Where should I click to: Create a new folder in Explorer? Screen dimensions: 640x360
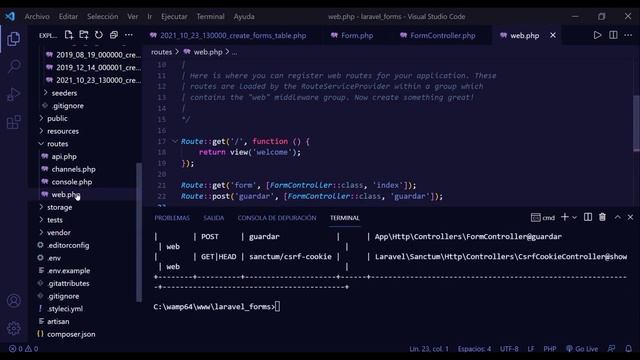point(84,35)
